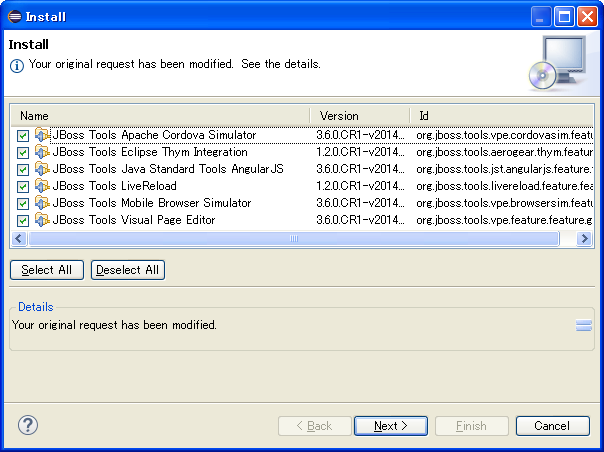Click feature icon for Eclipse Thym Integration
Screen dimensions: 604x452
coord(42,152)
